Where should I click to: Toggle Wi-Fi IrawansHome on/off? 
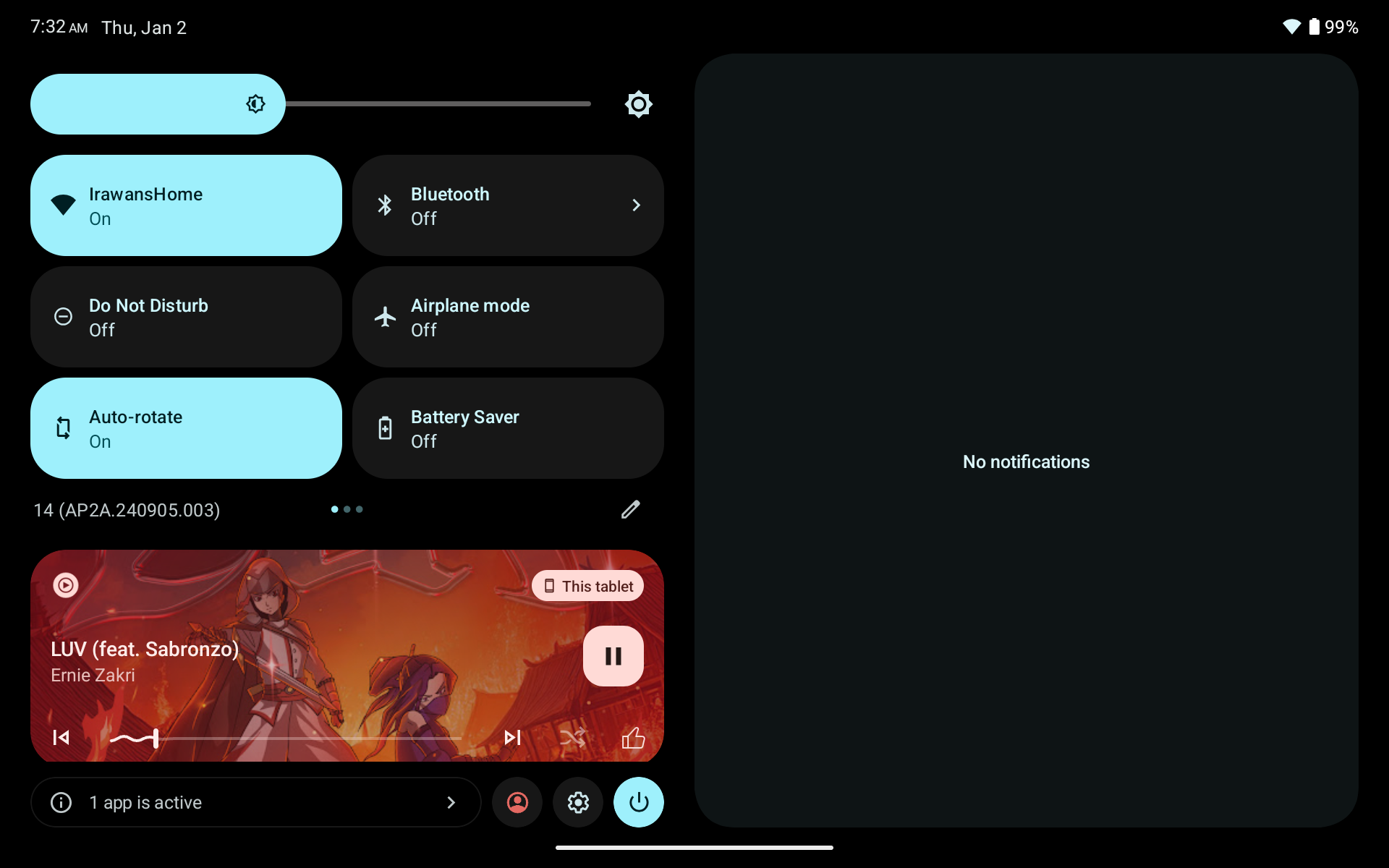(x=185, y=205)
